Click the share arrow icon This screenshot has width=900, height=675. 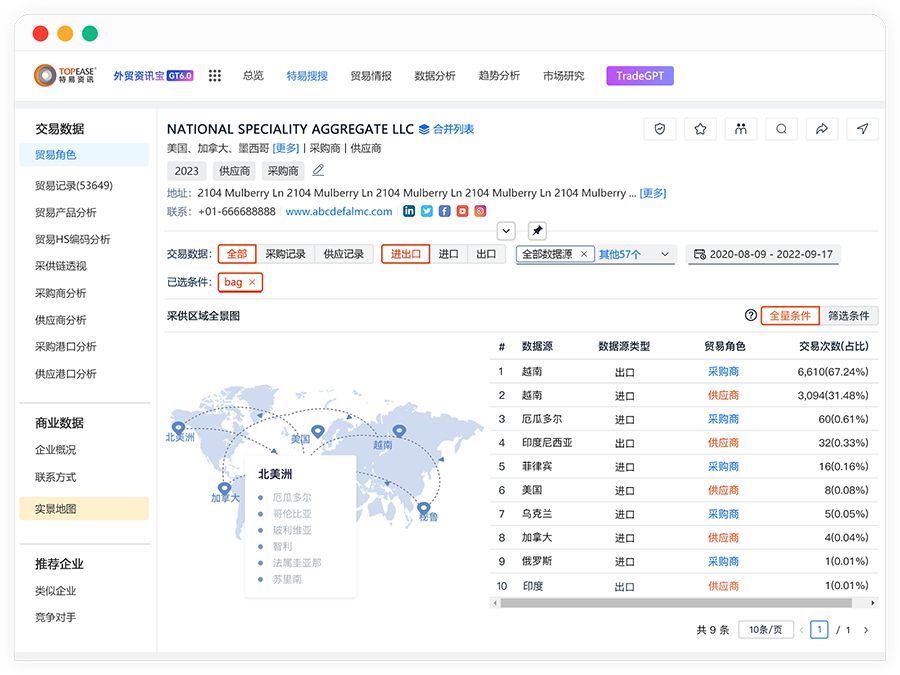click(822, 129)
